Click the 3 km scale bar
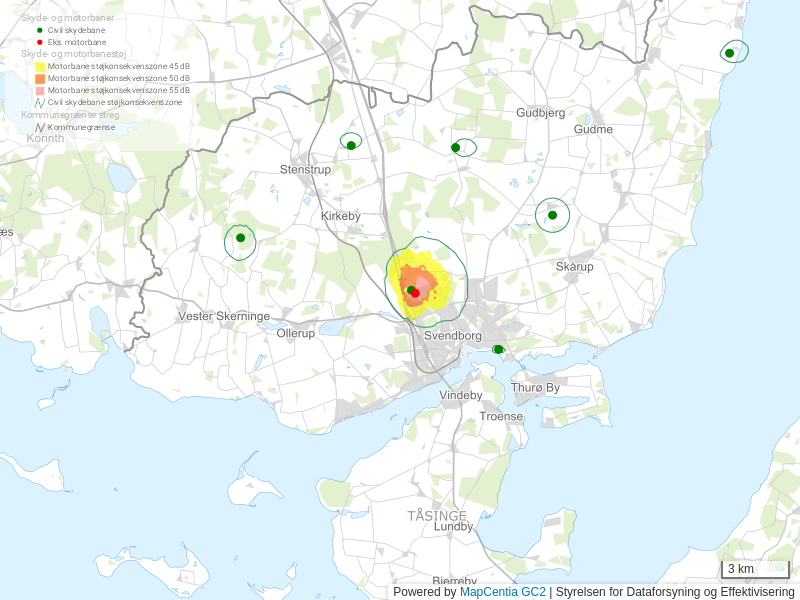800x600 pixels. [x=755, y=570]
